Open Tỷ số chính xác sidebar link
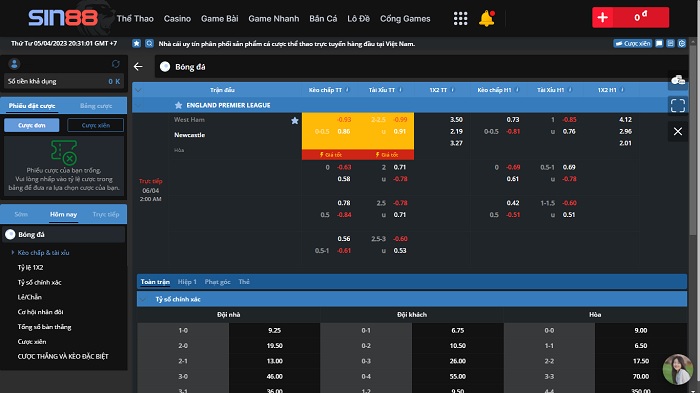 39,282
